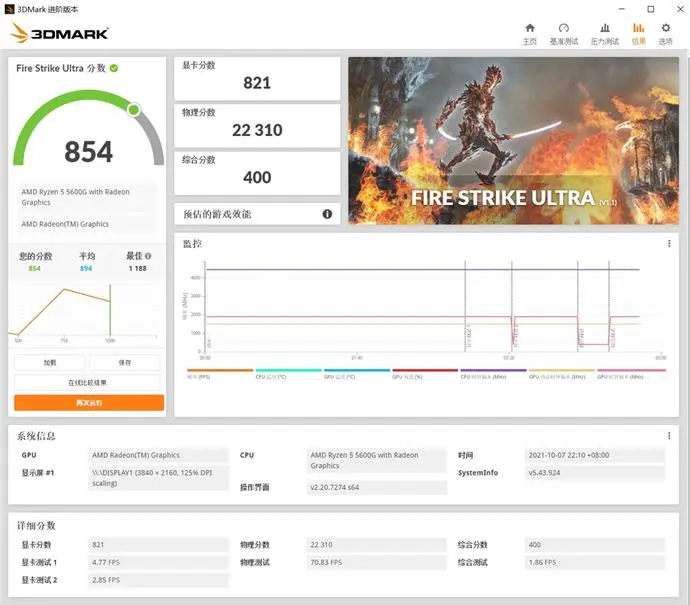Toggle the pink GPU 时钟频率 (MHz) legend series
This screenshot has height=605, width=690.
click(631, 374)
